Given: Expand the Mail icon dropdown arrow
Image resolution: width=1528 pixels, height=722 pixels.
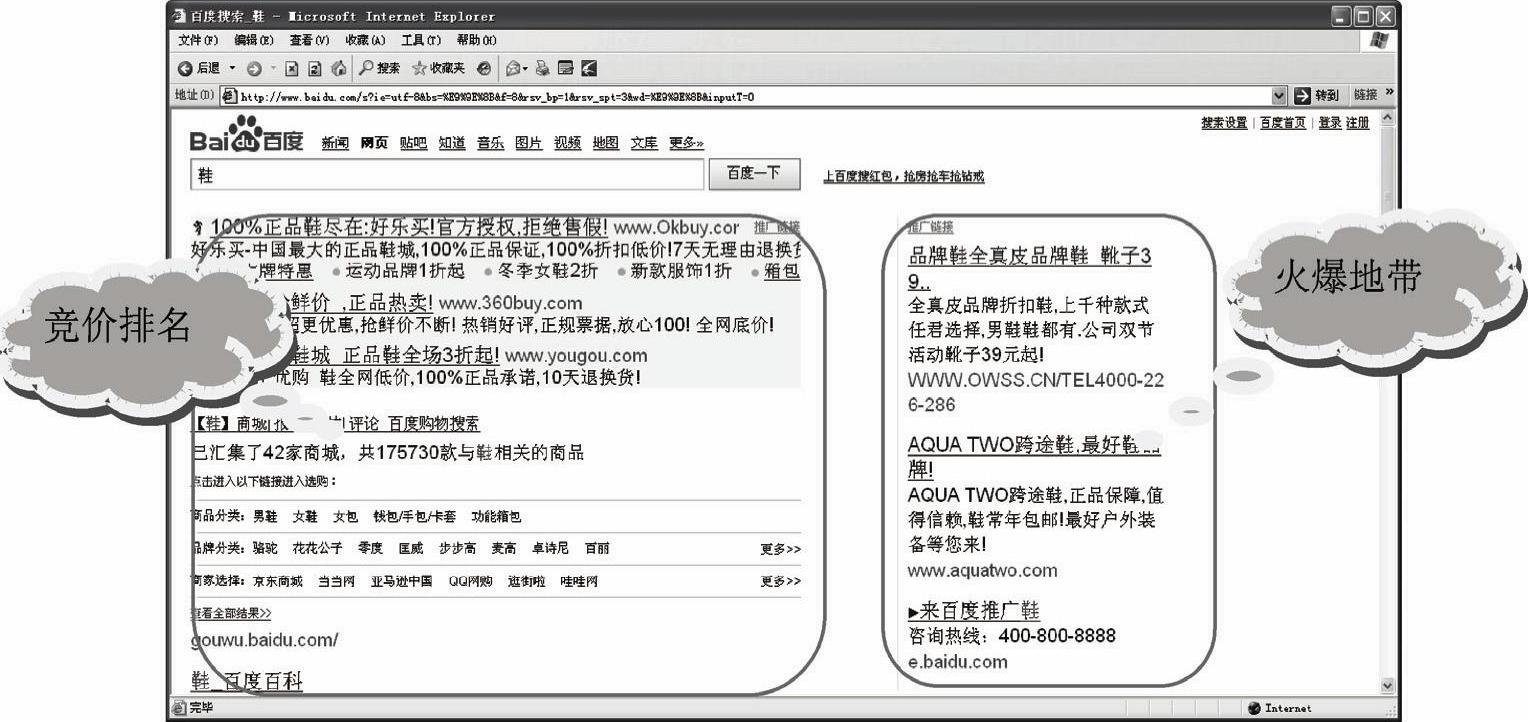Looking at the screenshot, I should [x=526, y=68].
